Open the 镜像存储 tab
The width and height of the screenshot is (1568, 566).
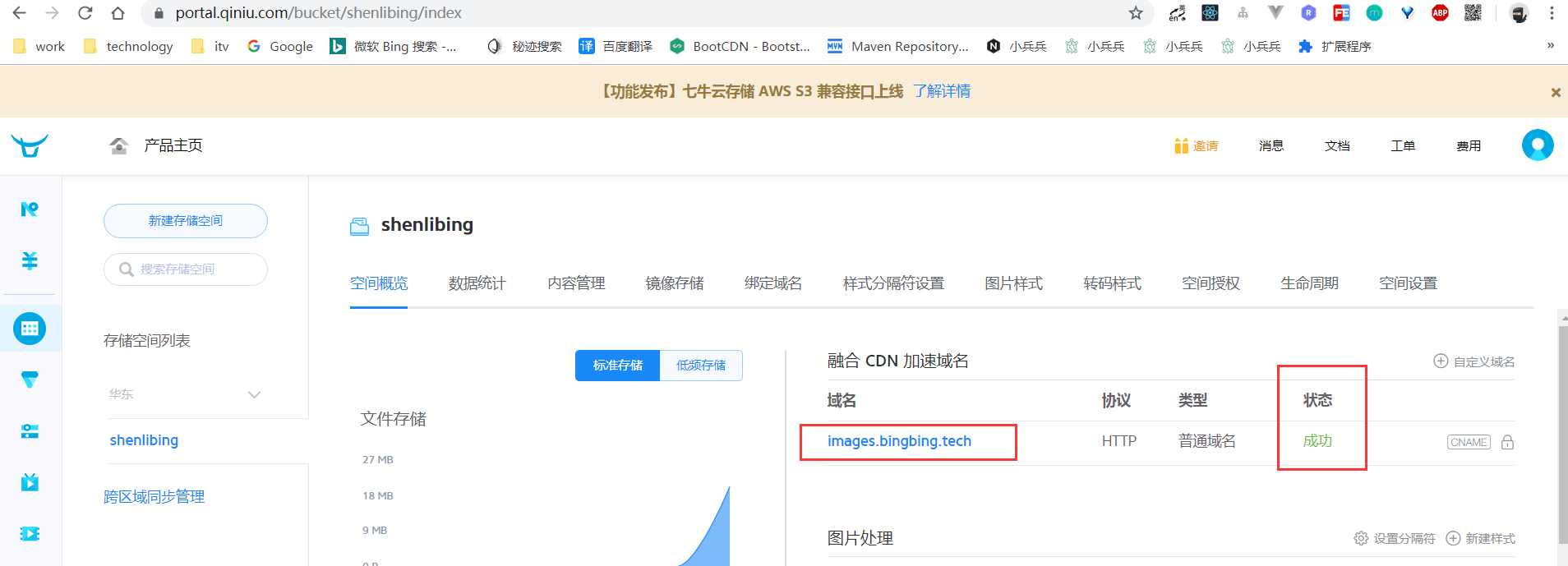[675, 283]
